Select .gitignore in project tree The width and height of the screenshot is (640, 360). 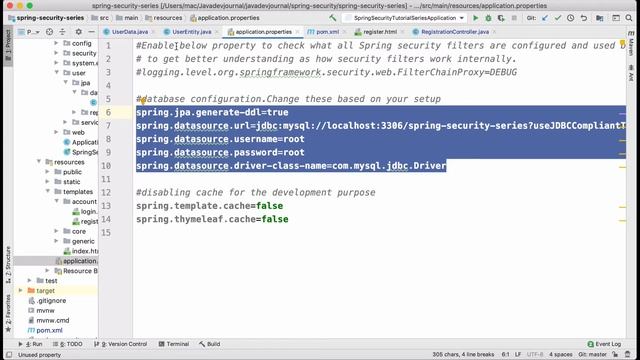click(x=51, y=300)
